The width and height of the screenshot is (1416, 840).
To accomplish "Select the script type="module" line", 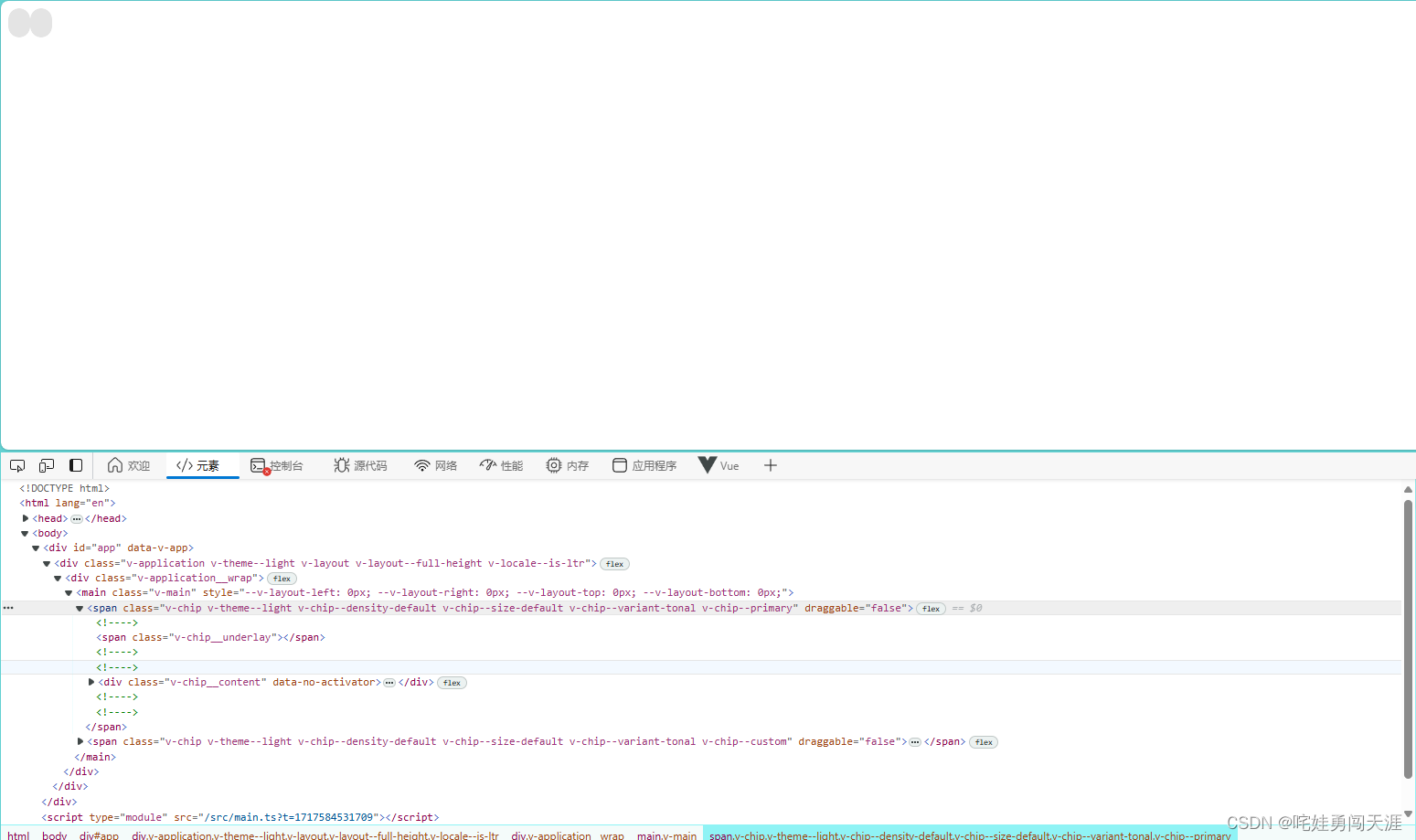I will 240,817.
